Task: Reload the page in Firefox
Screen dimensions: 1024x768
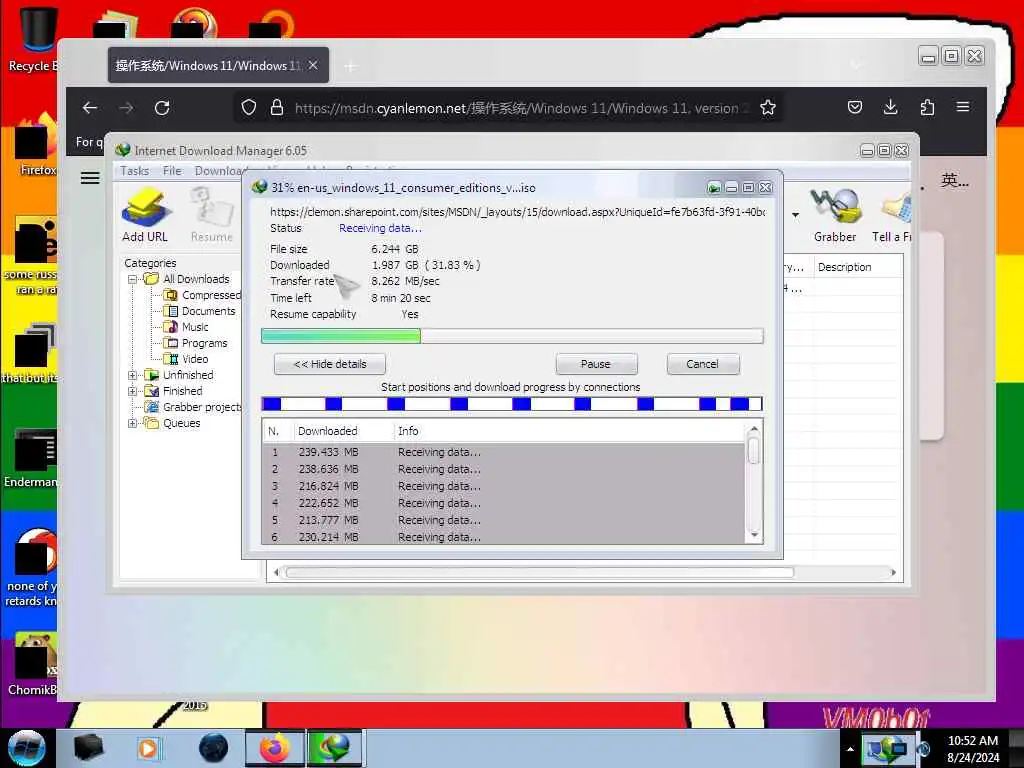Action: 162,108
